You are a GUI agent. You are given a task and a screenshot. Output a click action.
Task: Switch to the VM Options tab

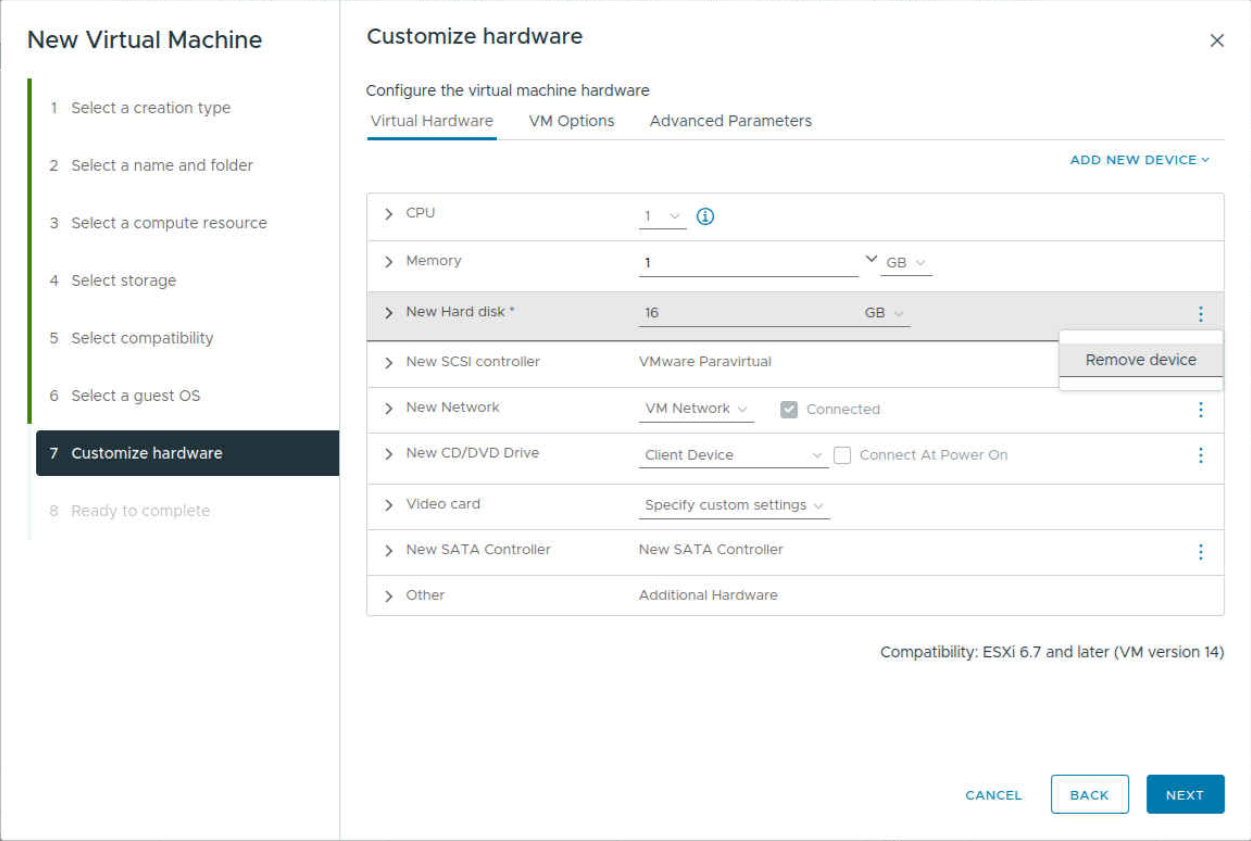571,121
